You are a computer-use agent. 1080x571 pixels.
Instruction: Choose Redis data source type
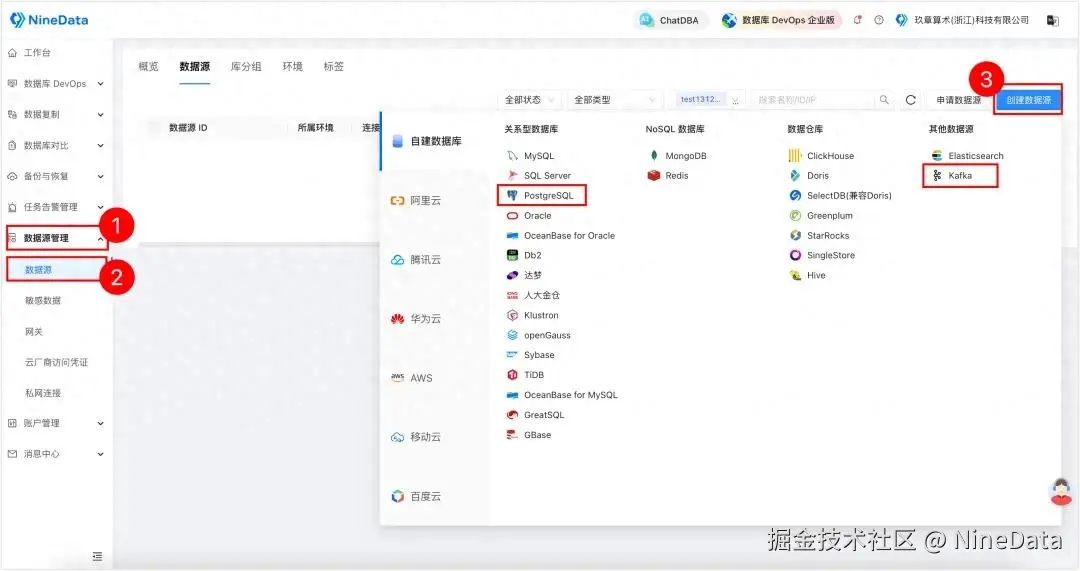(668, 176)
